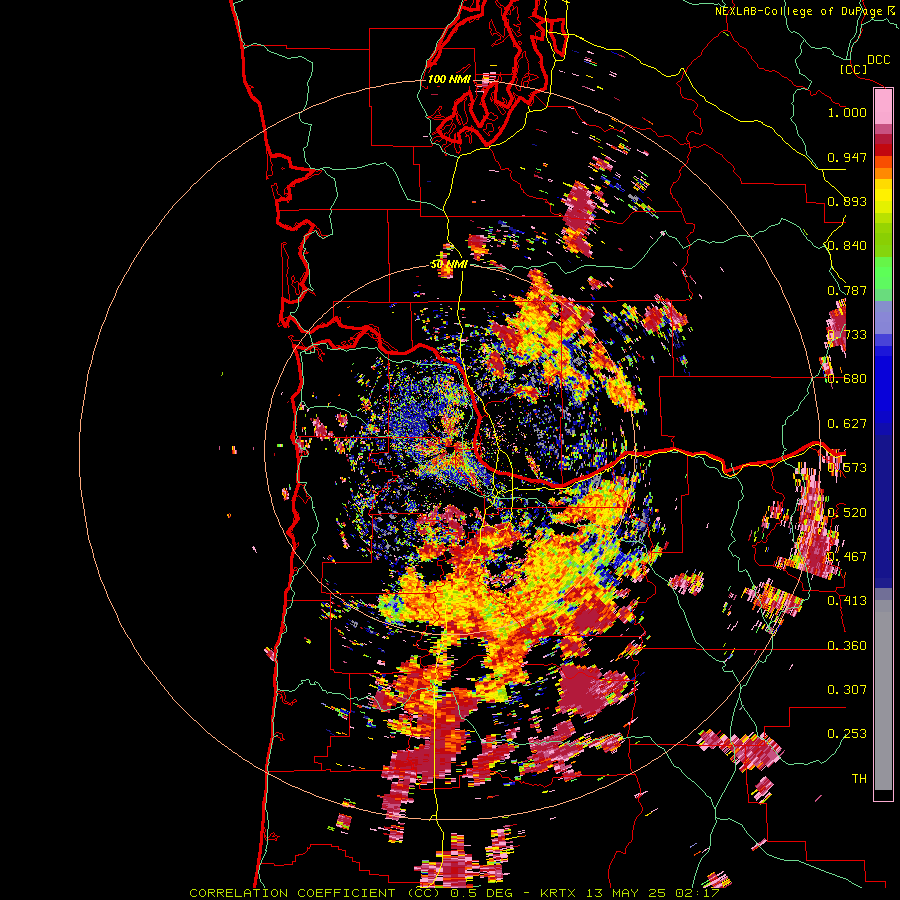Screen dimensions: 900x900
Task: Click the gray lower segment of color bar
Action: (x=883, y=695)
